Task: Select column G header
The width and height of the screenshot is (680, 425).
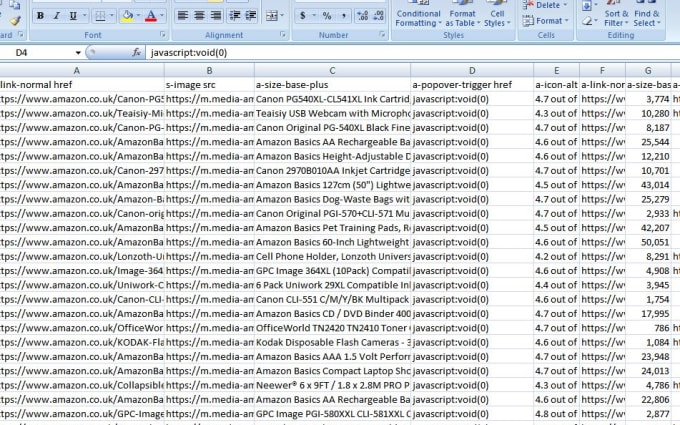Action: [x=648, y=70]
